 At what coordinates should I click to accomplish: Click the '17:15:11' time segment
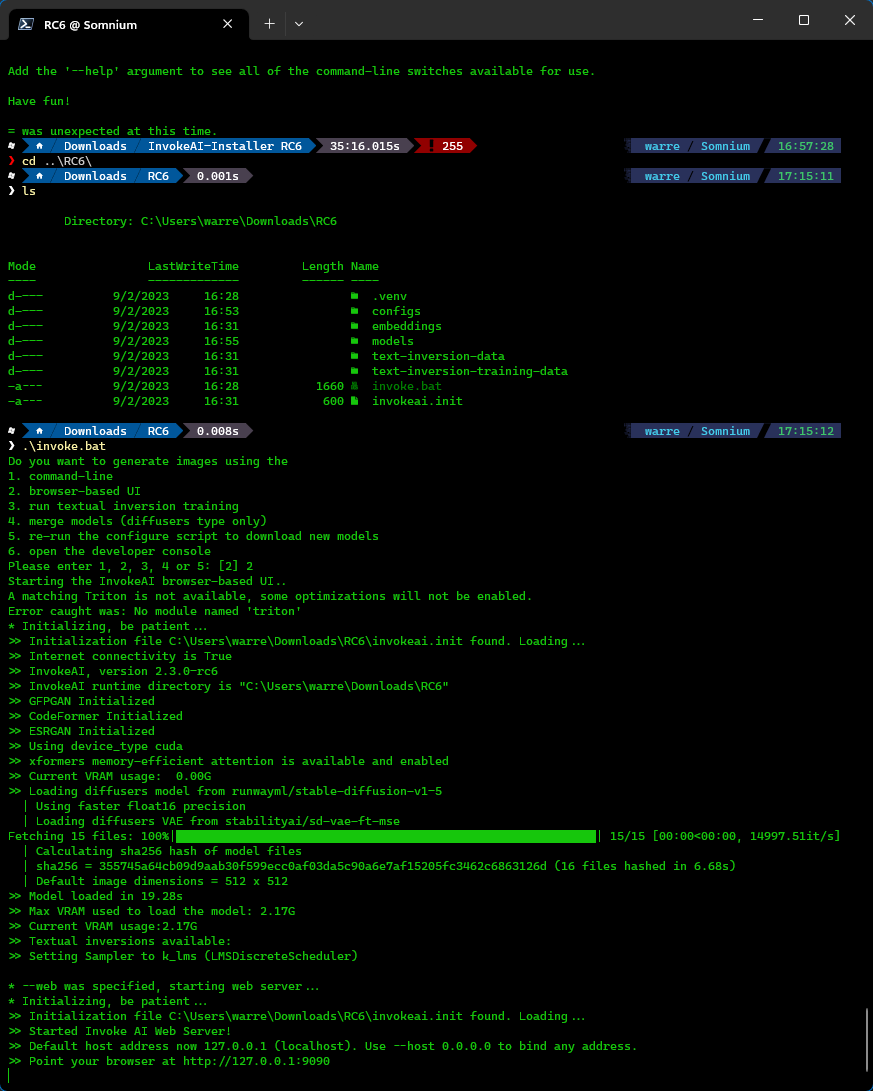pos(806,176)
